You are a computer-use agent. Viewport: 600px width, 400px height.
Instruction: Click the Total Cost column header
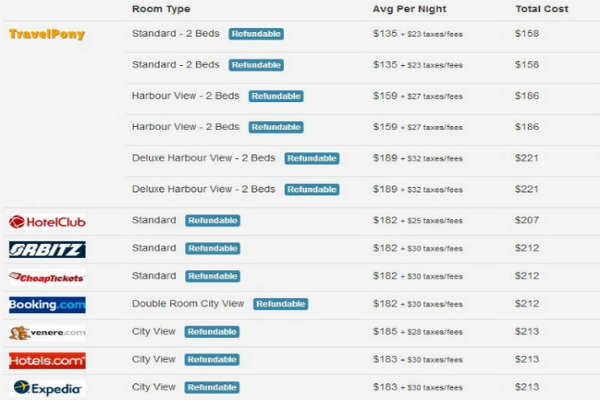(541, 9)
